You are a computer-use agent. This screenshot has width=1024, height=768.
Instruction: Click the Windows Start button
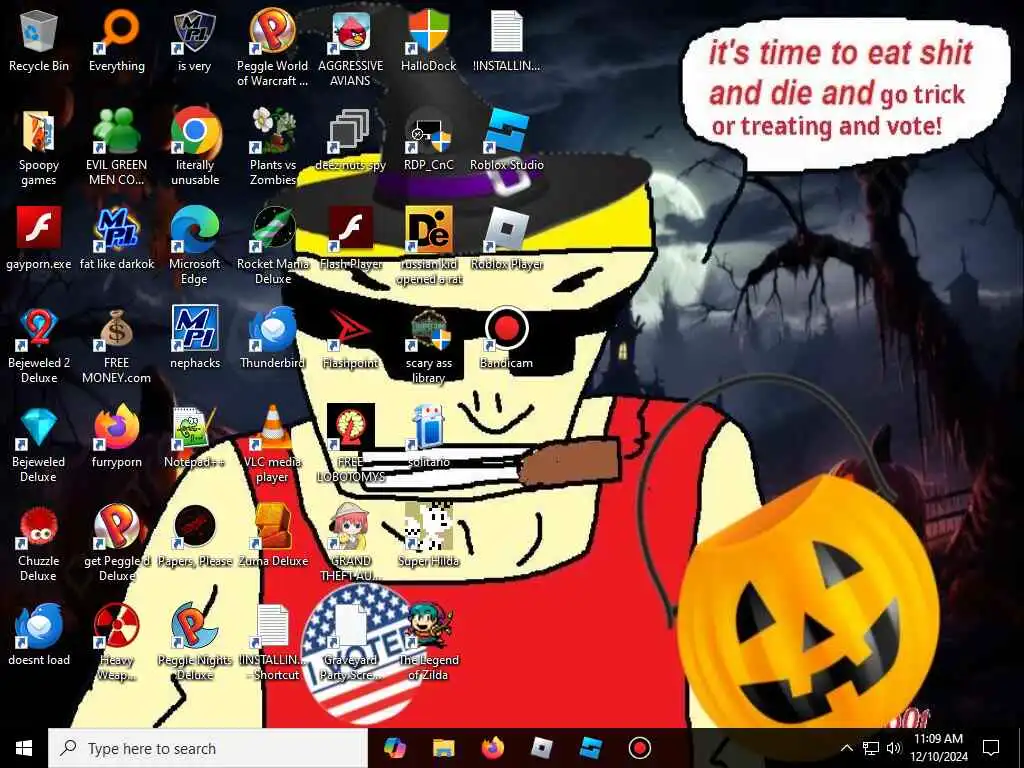tap(24, 748)
